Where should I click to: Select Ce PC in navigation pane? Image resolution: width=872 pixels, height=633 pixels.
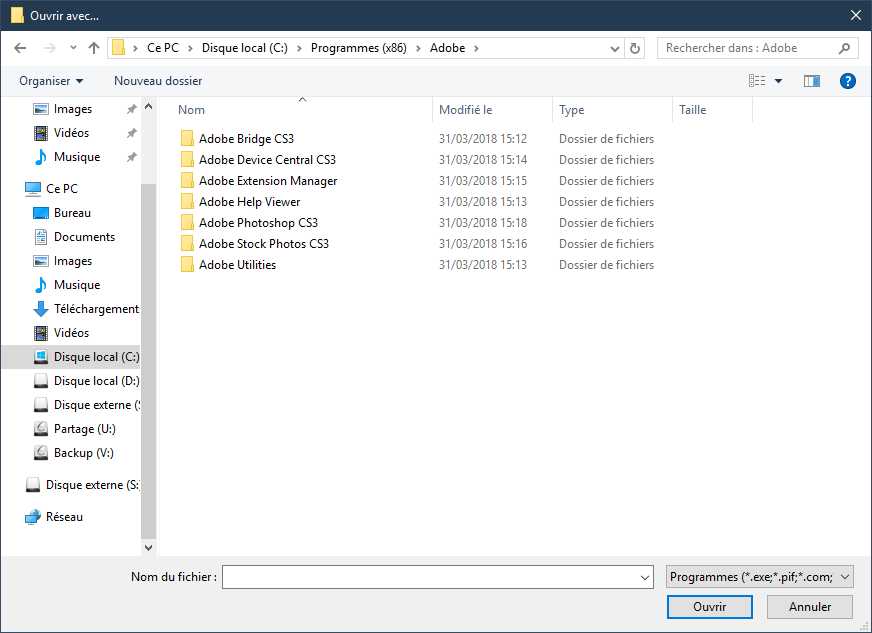pos(62,189)
